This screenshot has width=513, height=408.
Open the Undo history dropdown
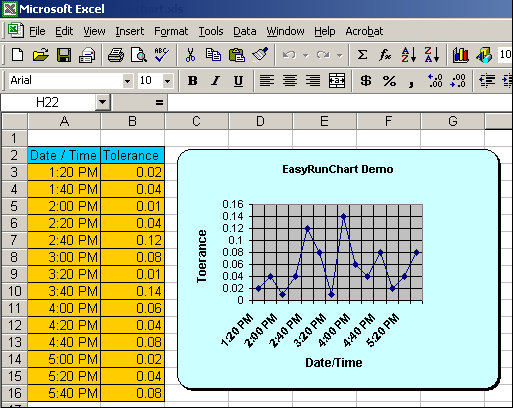point(306,55)
